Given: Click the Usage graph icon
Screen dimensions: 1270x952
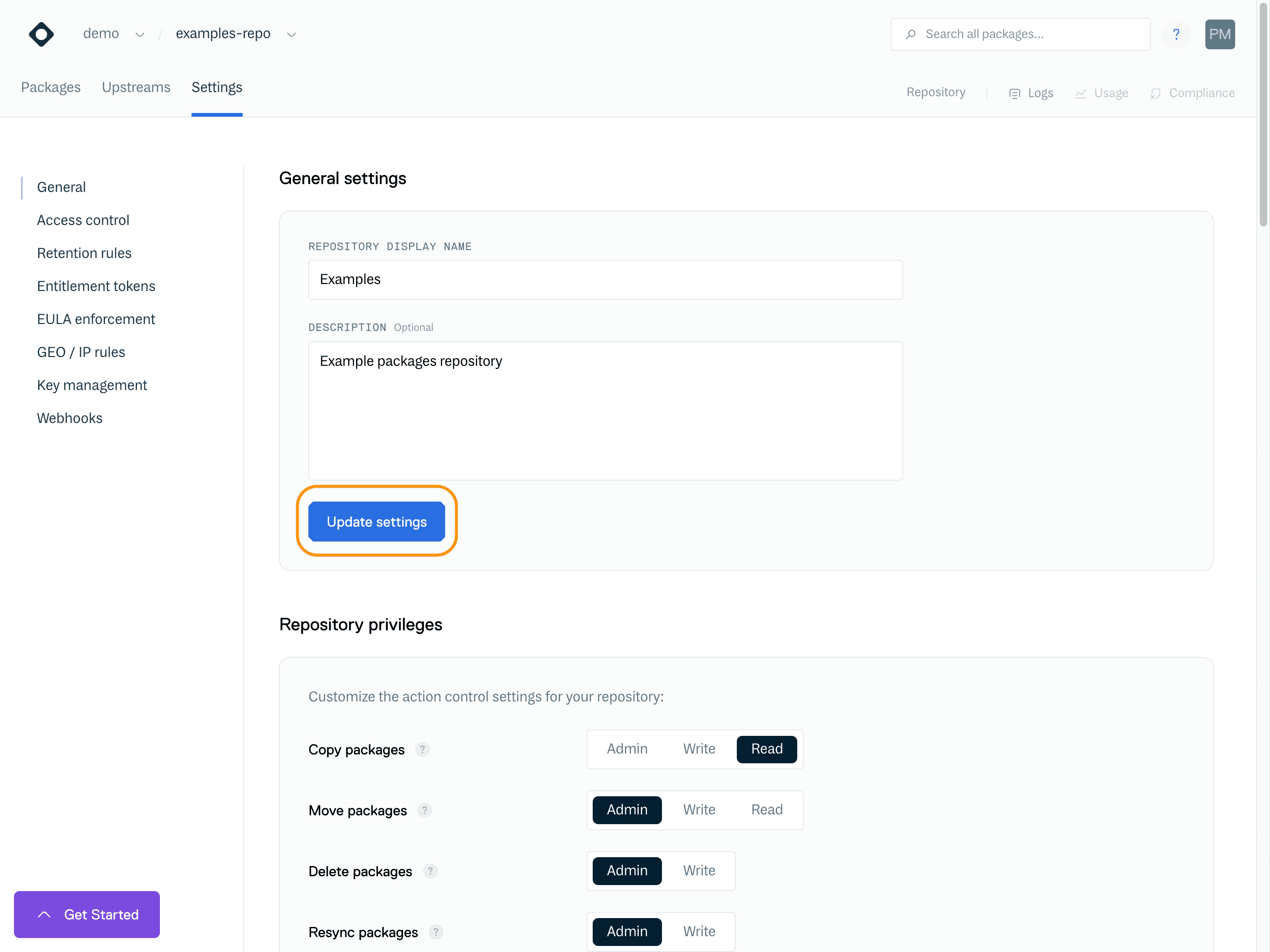Looking at the screenshot, I should 1080,93.
